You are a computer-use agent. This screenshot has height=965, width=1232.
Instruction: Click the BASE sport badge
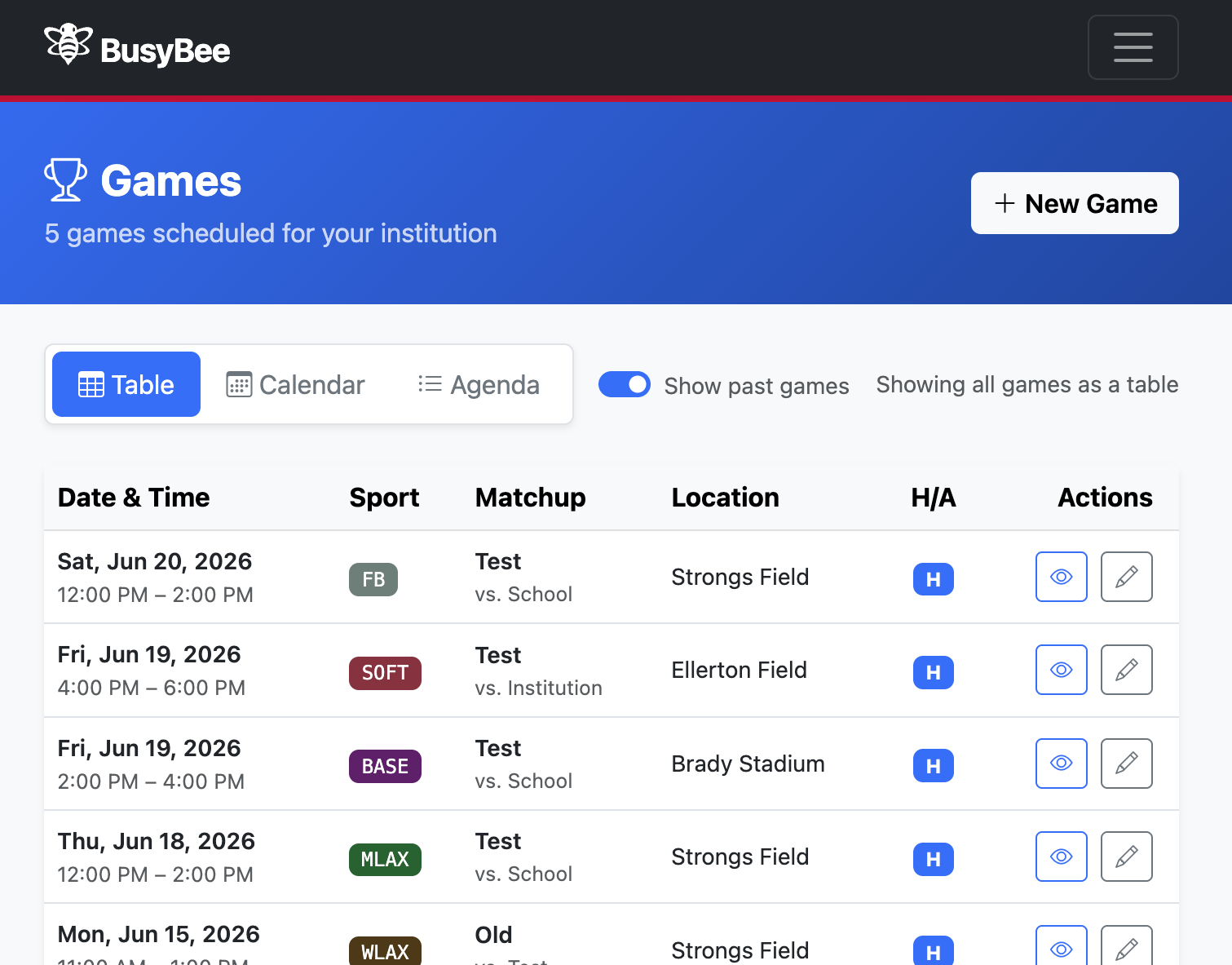tap(385, 766)
